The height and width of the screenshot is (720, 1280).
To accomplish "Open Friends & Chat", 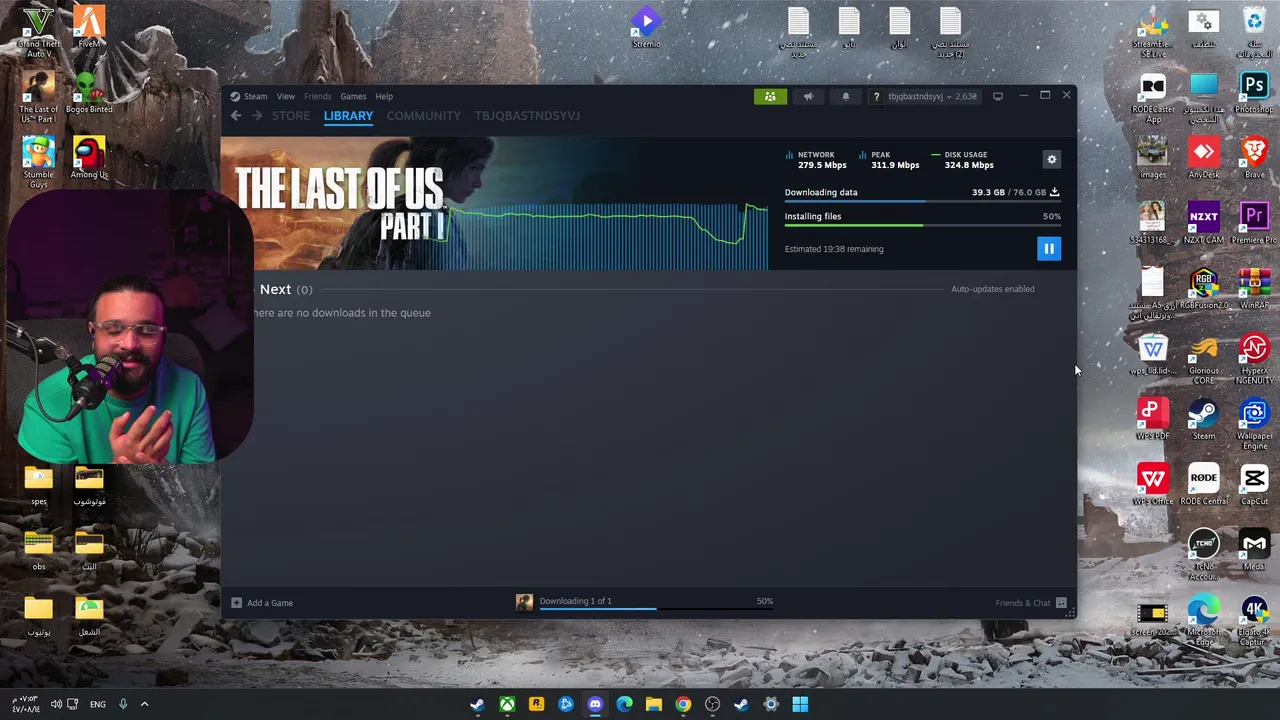I will pos(1031,603).
